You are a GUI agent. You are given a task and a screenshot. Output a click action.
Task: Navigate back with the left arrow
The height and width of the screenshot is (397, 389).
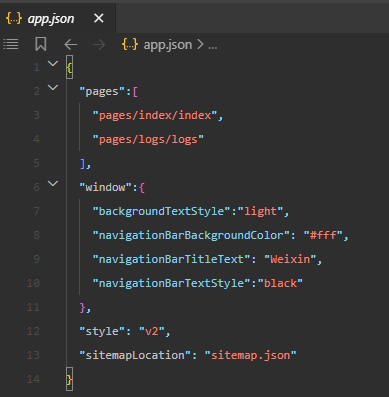point(71,44)
